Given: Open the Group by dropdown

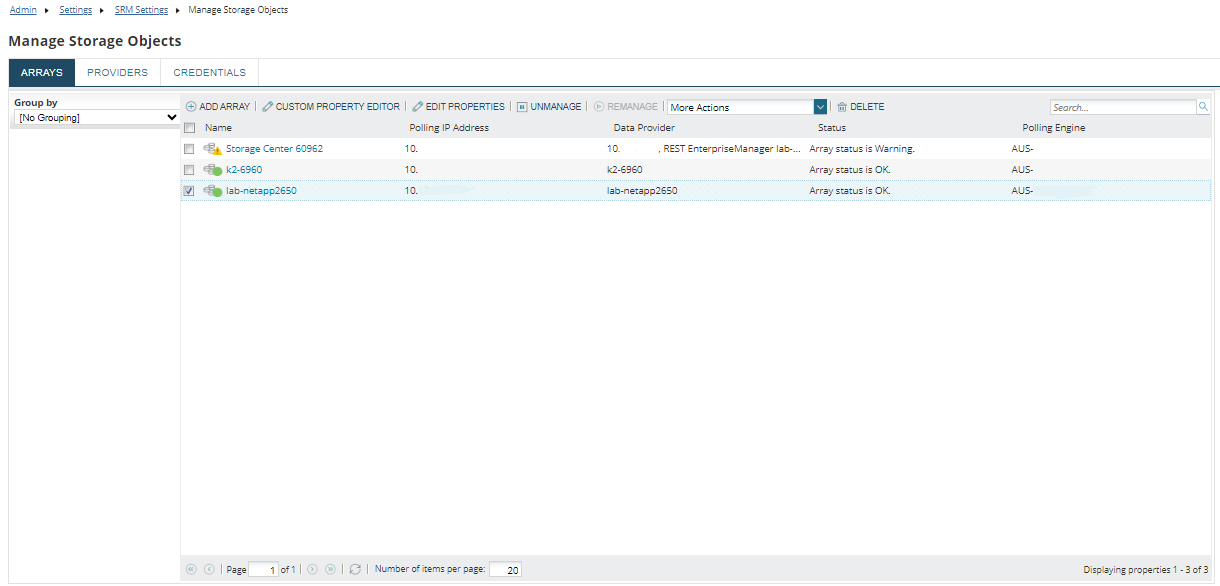Looking at the screenshot, I should (95, 117).
